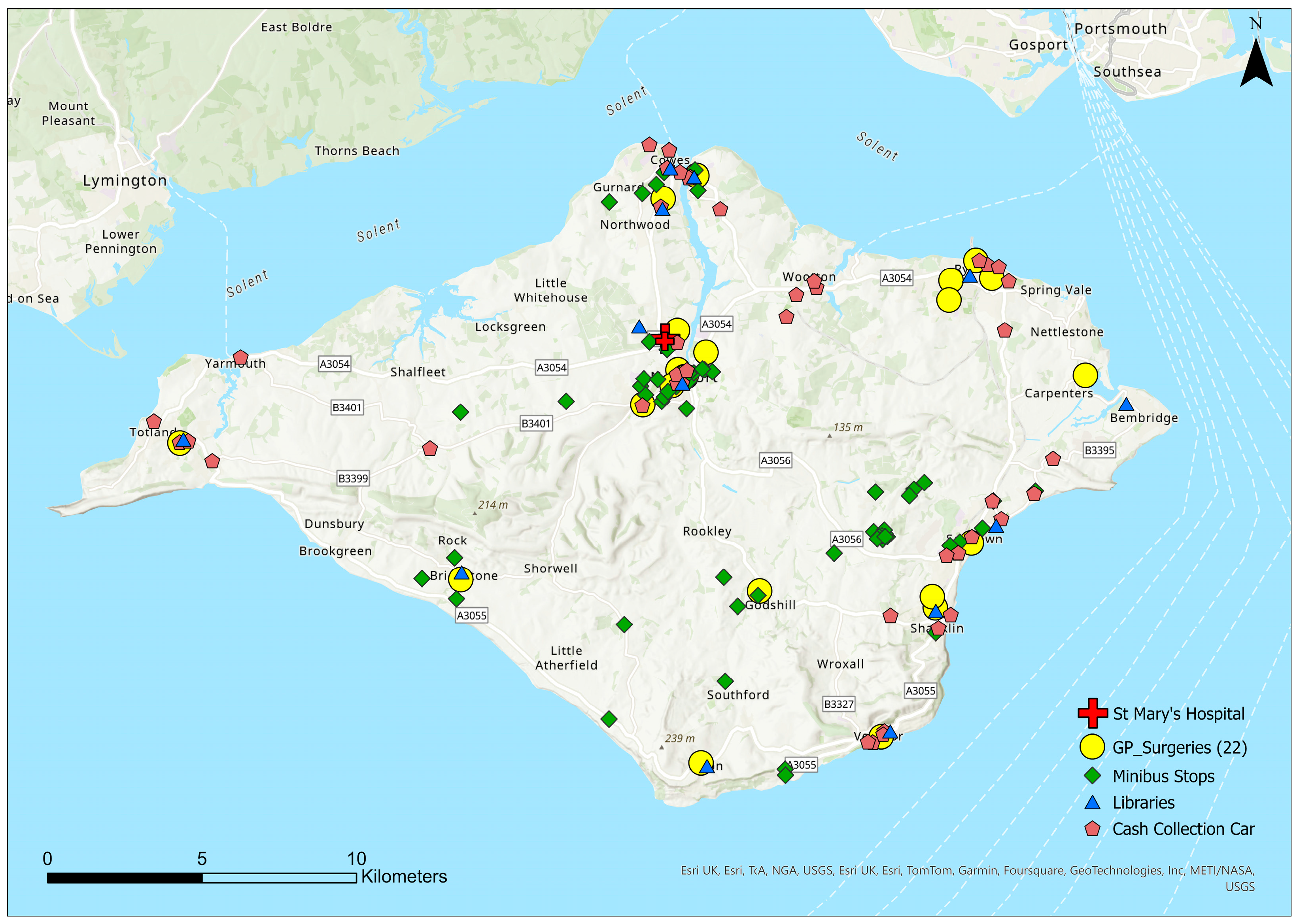Click the Kilometers scale label
This screenshot has width=1299, height=924.
pyautogui.click(x=403, y=876)
